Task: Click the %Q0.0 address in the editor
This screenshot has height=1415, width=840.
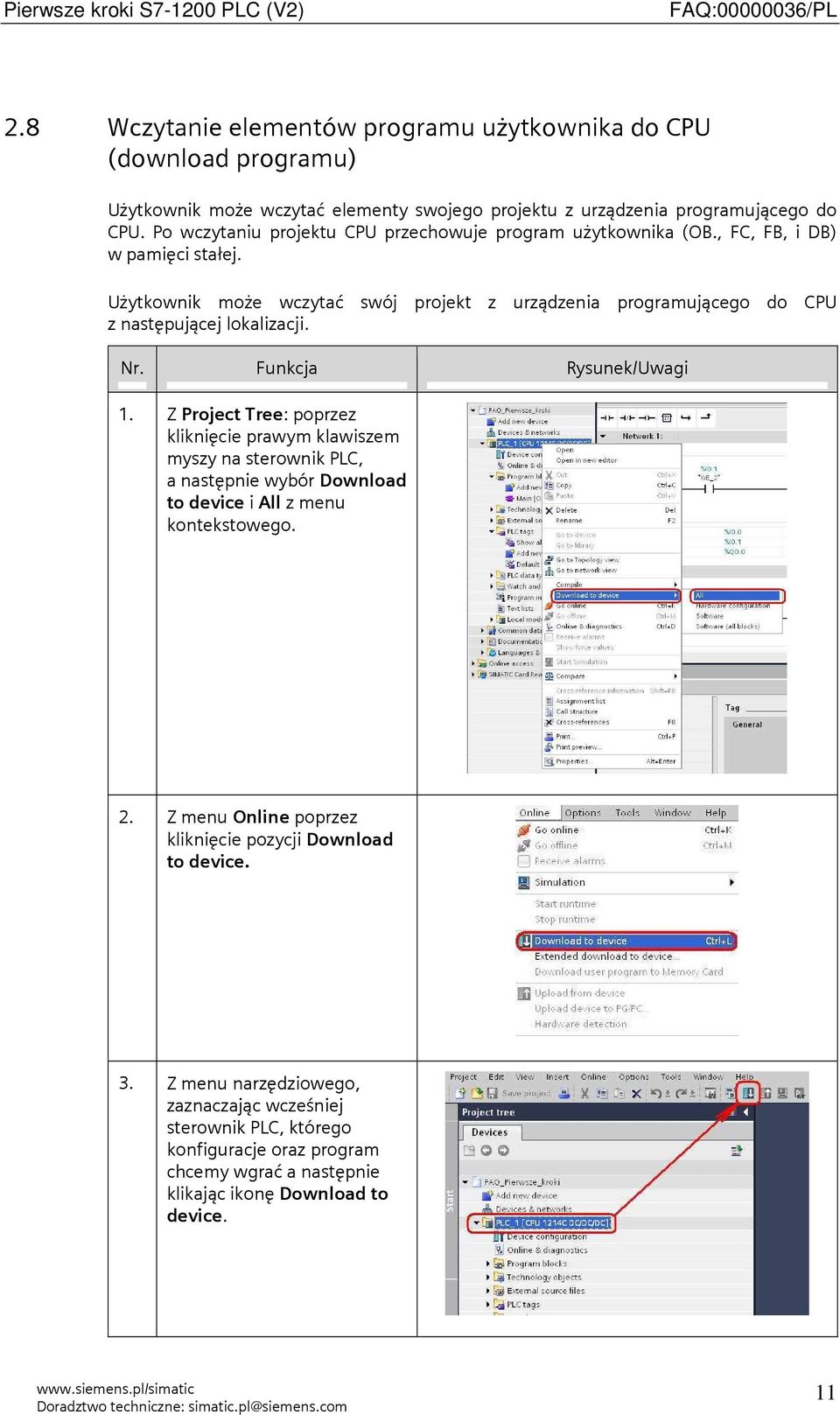Action: point(734,551)
